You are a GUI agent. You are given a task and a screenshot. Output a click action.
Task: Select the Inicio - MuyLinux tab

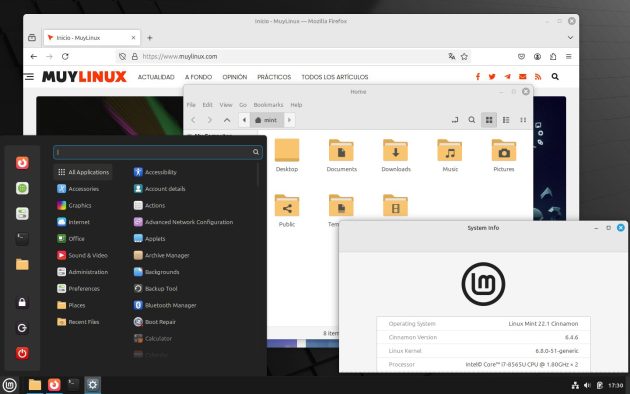click(92, 38)
